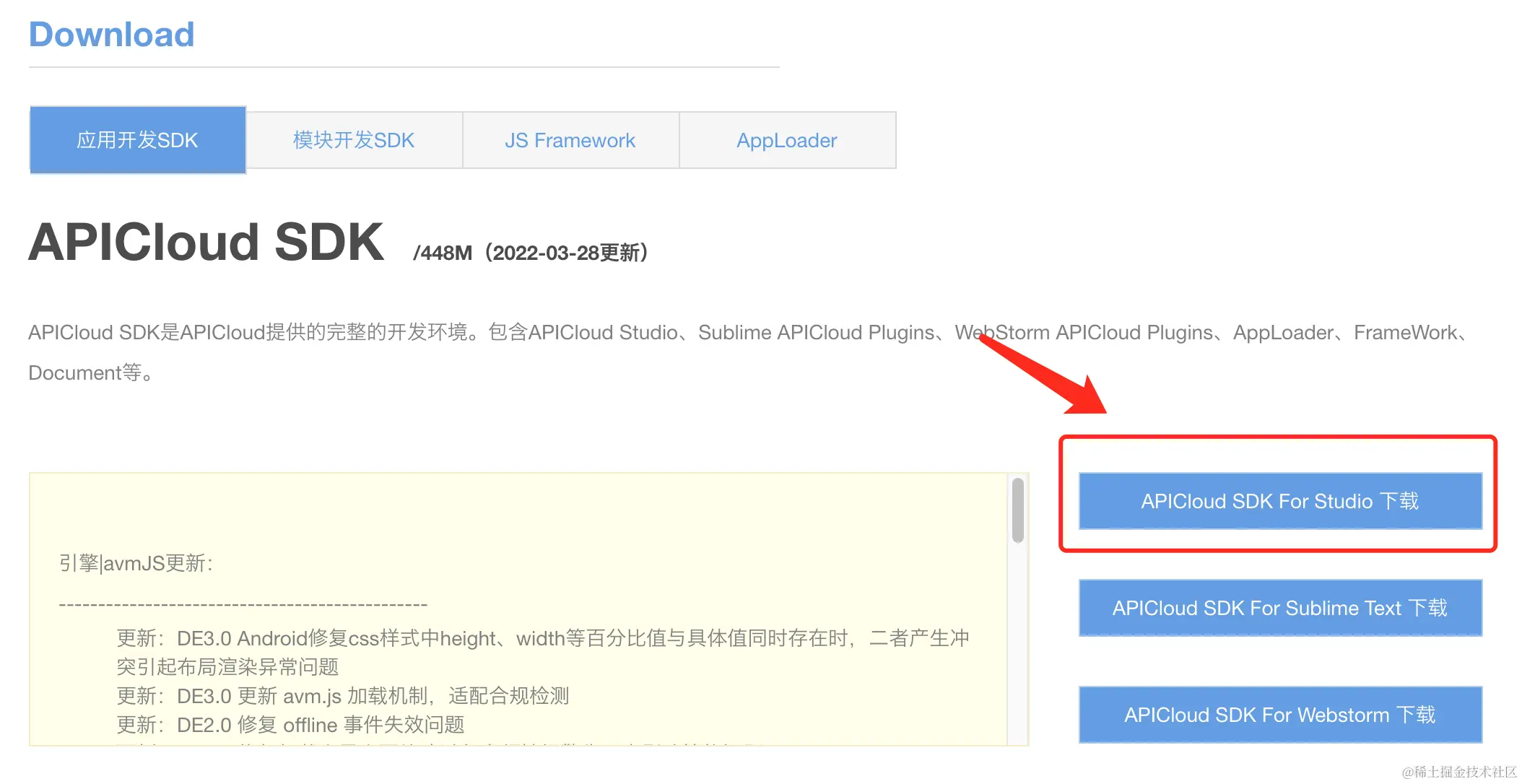Click the blue Download heading
This screenshot has height=784, width=1522.
click(112, 35)
